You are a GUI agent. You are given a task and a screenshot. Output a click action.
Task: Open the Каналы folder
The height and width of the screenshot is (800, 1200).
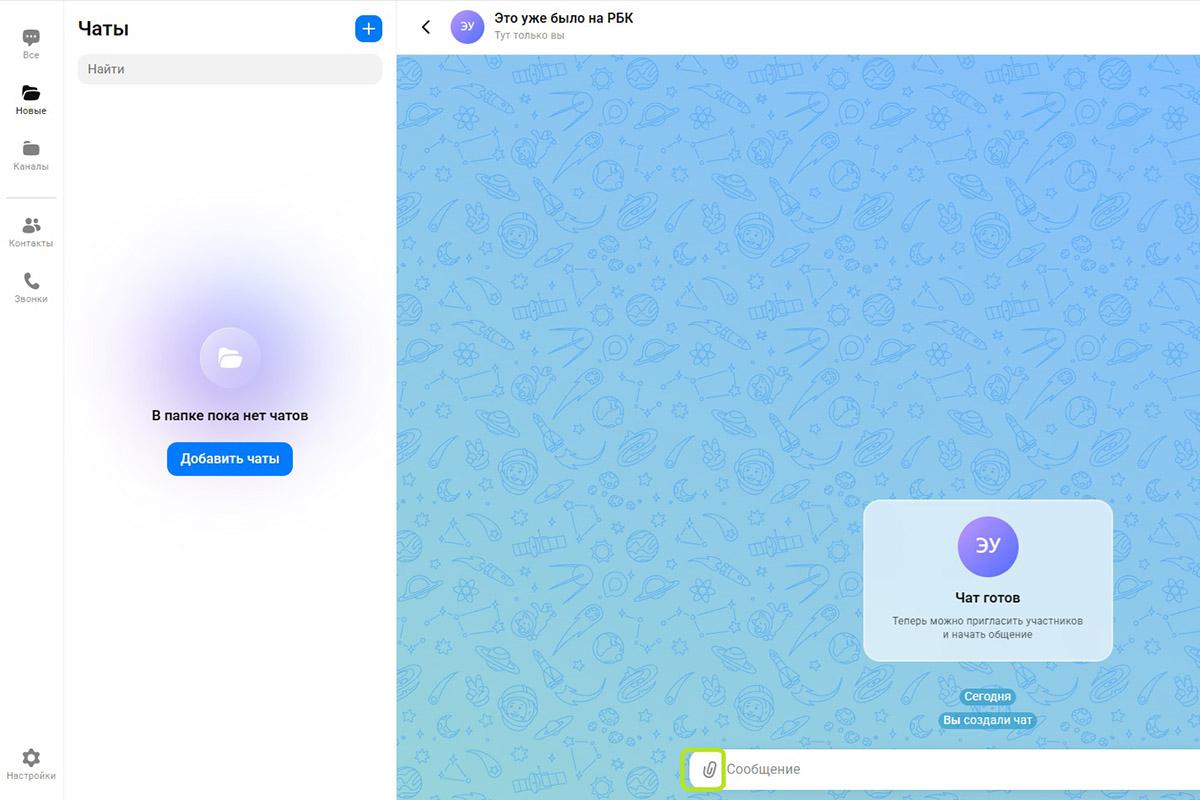31,156
